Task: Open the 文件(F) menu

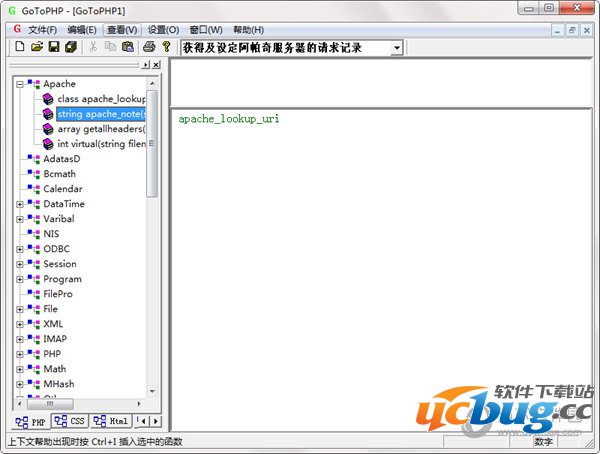Action: click(42, 30)
